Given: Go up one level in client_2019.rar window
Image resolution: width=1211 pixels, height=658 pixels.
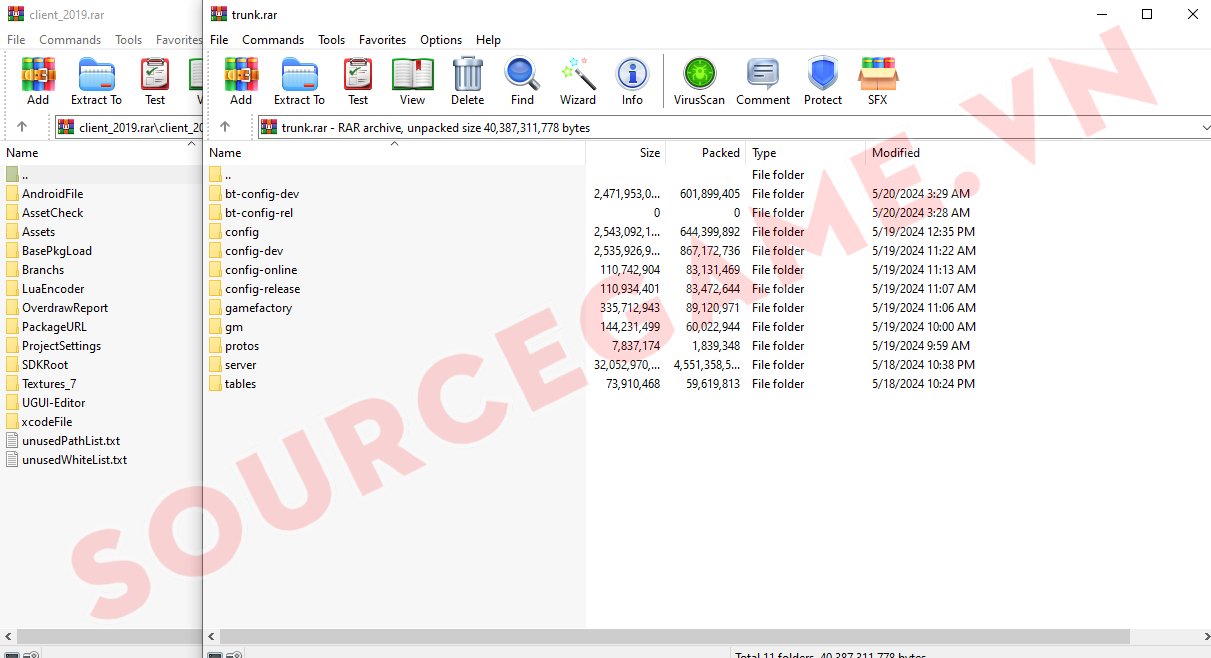Looking at the screenshot, I should pos(22,127).
